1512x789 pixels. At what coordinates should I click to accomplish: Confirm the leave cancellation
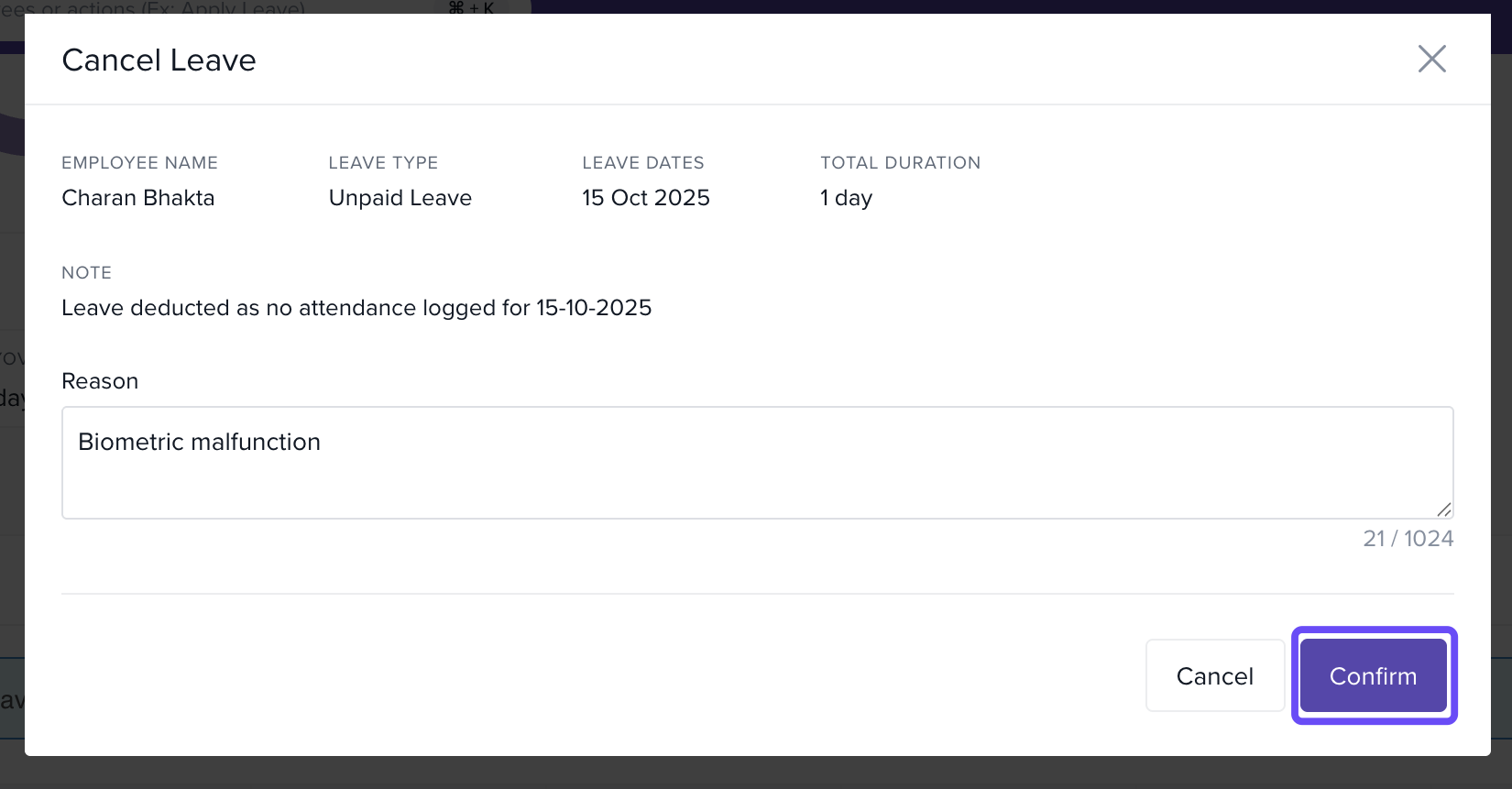(1373, 676)
